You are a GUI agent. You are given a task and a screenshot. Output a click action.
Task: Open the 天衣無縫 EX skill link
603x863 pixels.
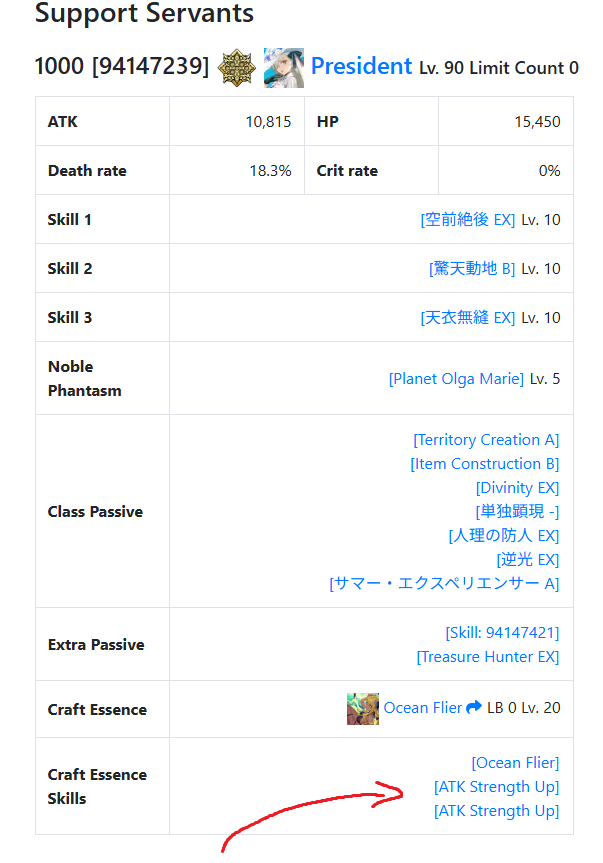click(x=468, y=318)
